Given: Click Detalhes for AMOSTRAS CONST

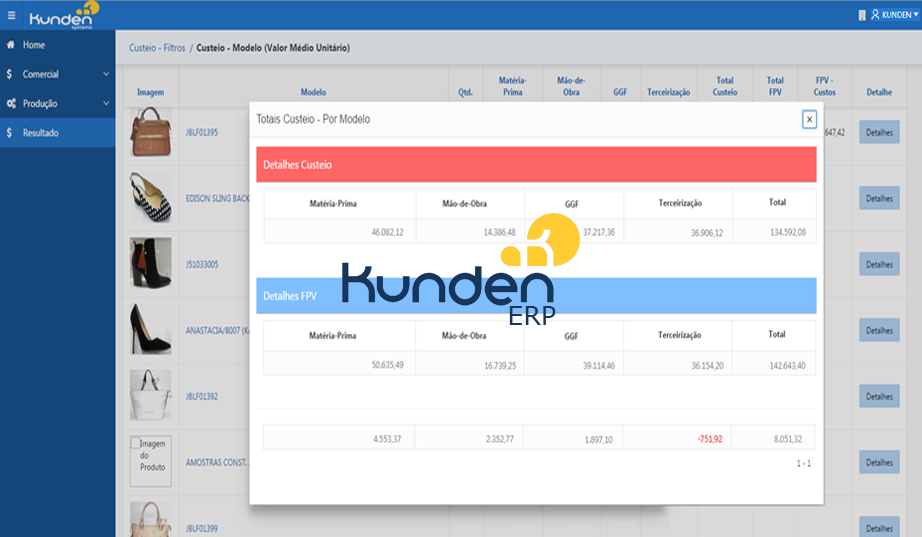Looking at the screenshot, I should pos(879,462).
